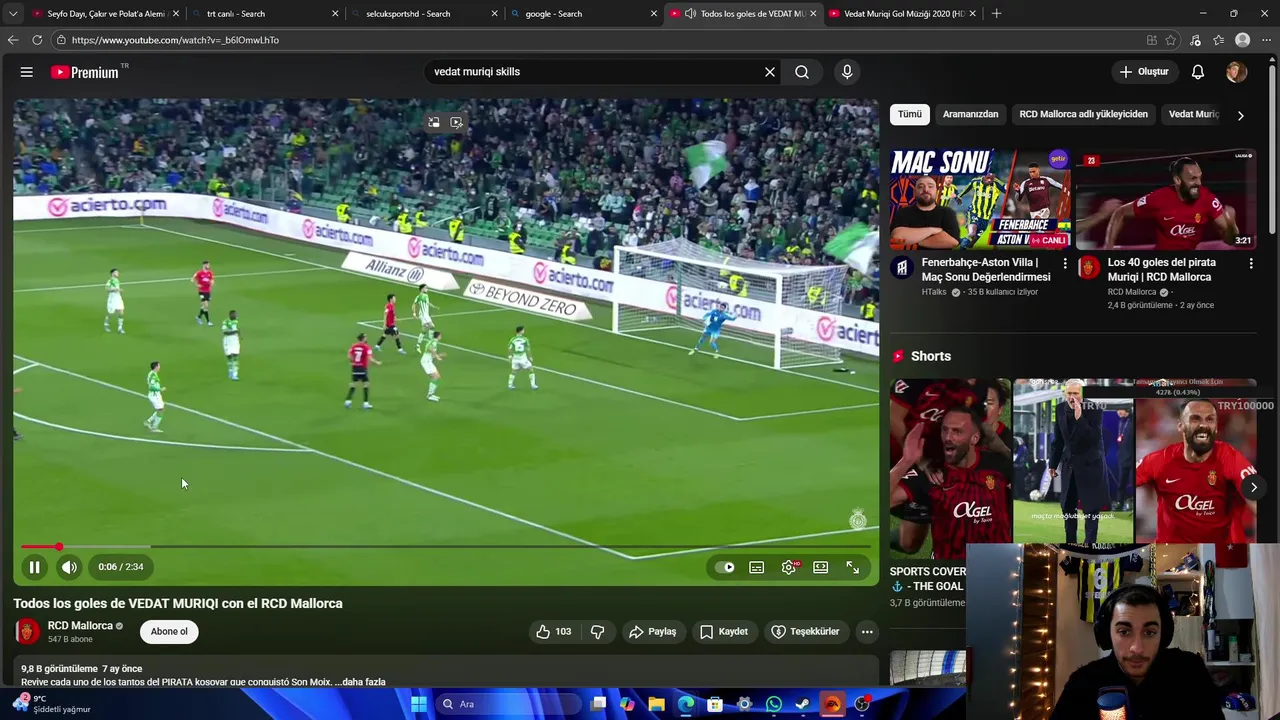Open the account avatar menu
Screen dimensions: 1280x720
[1236, 72]
